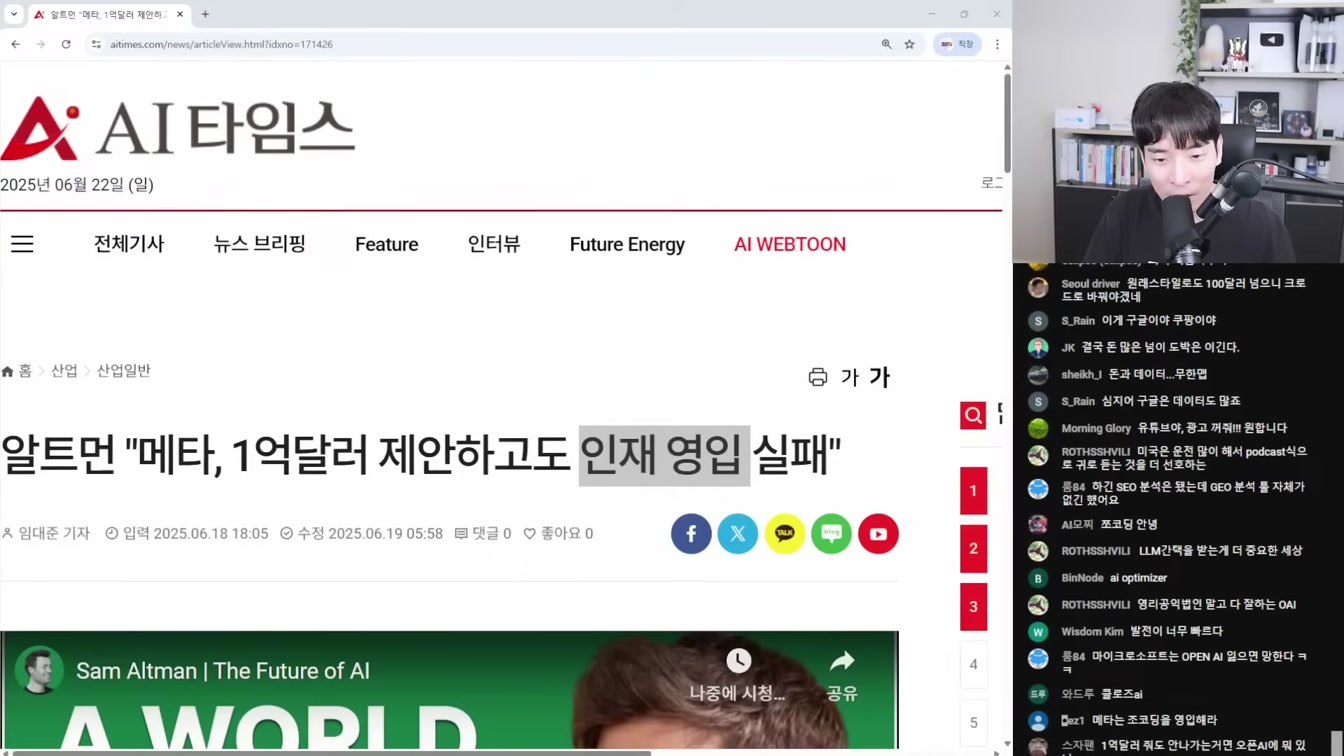This screenshot has height=756, width=1344.
Task: Share to Naver blog icon
Action: [831, 534]
